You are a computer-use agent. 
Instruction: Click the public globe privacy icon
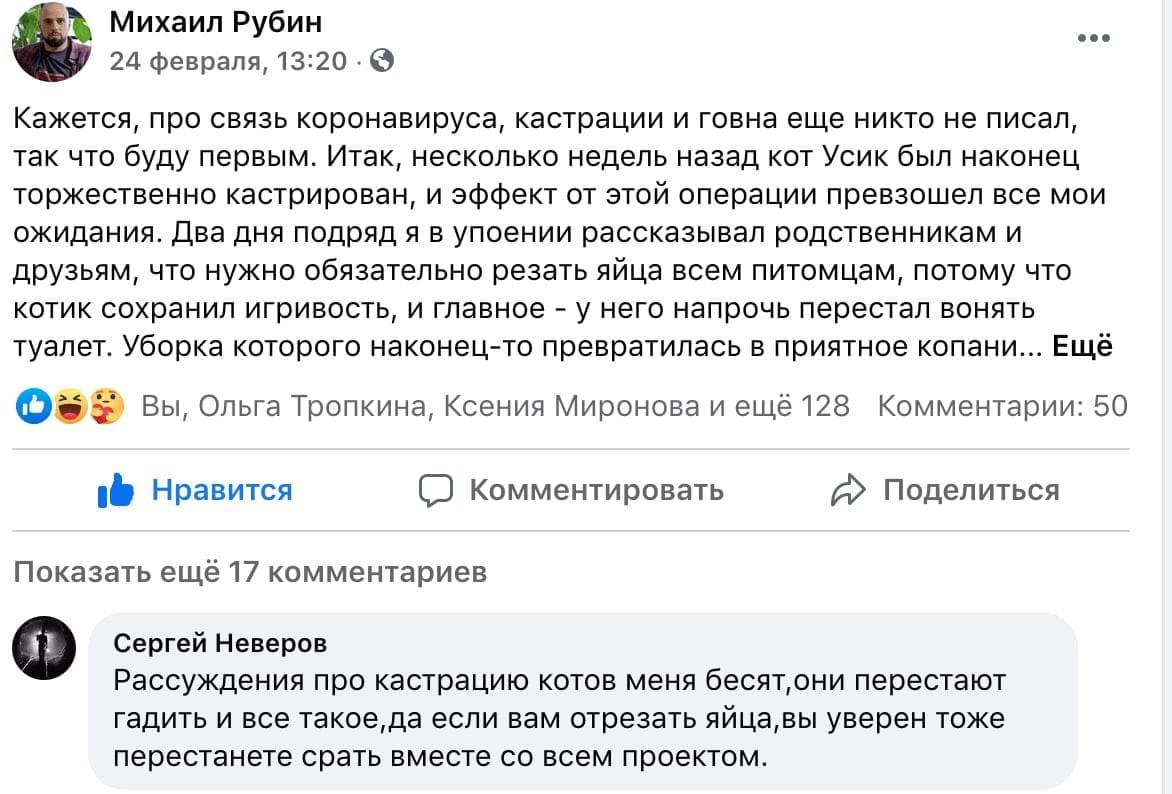click(382, 62)
